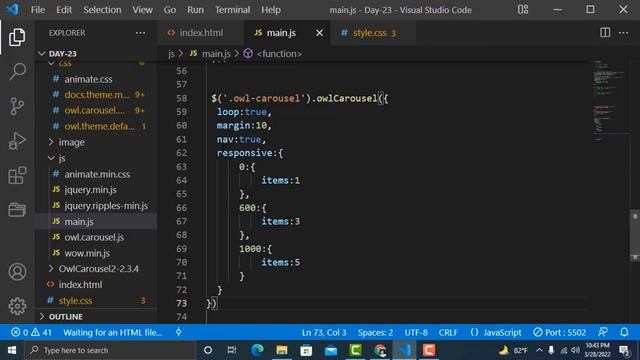
Task: Open Microsoft Edge from taskbar
Action: click(257, 350)
